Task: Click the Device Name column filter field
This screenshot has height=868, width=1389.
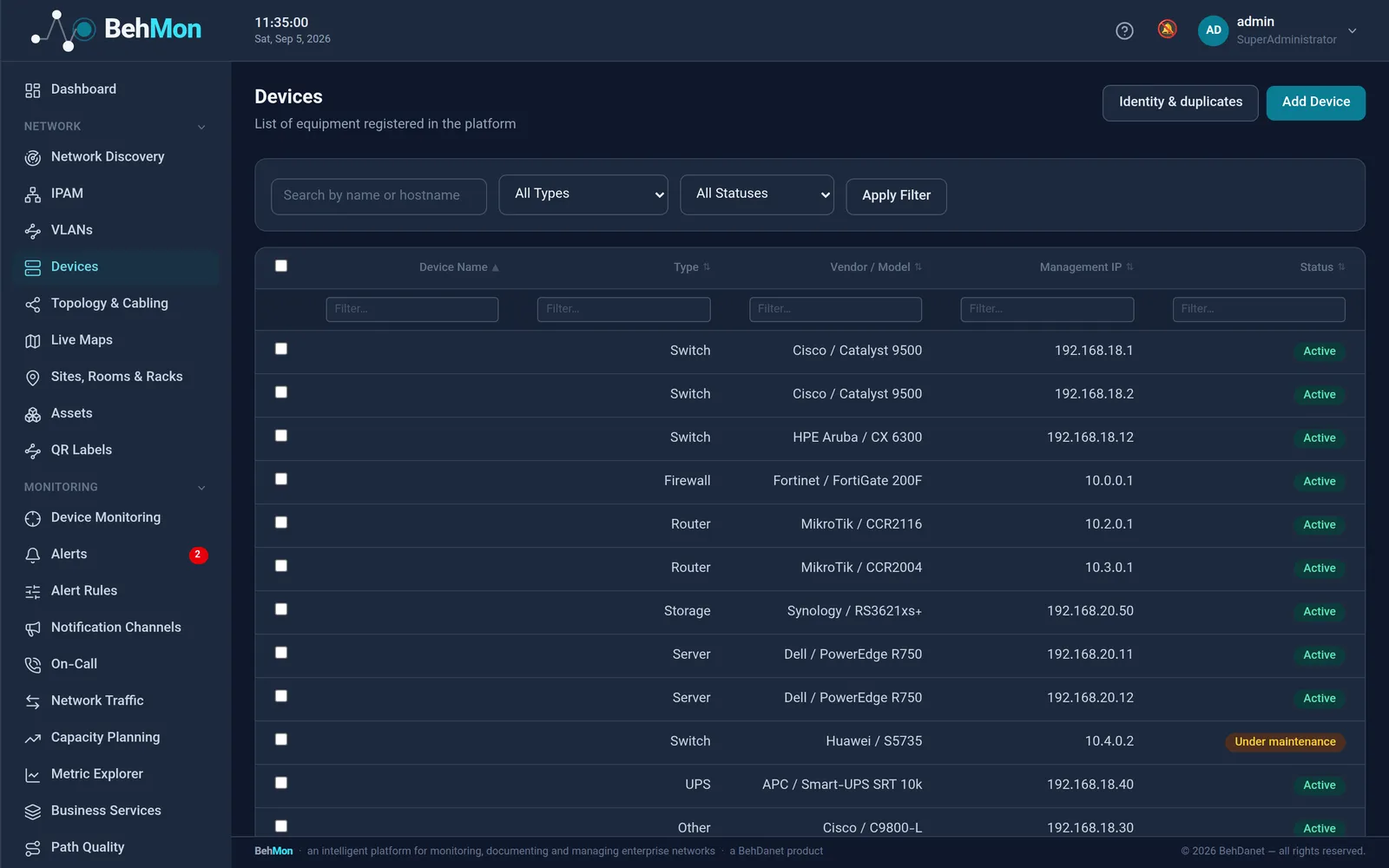Action: point(412,309)
